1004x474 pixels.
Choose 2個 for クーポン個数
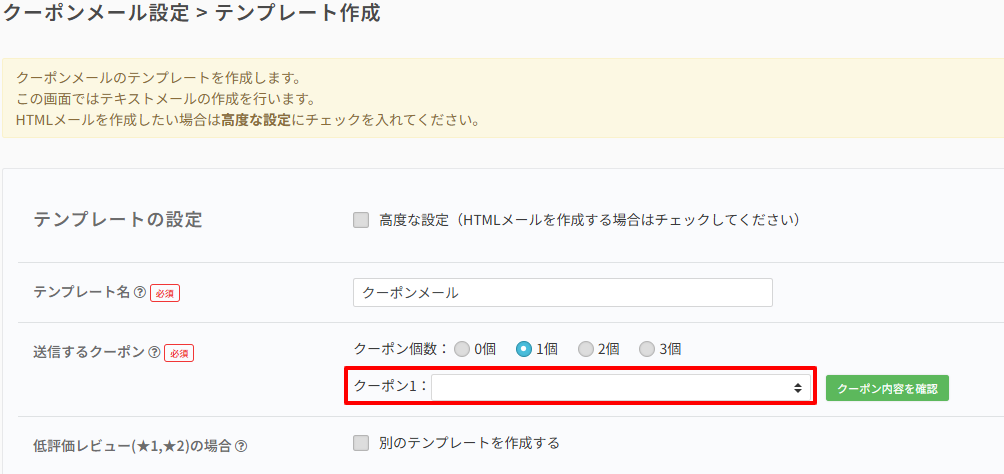click(x=585, y=349)
